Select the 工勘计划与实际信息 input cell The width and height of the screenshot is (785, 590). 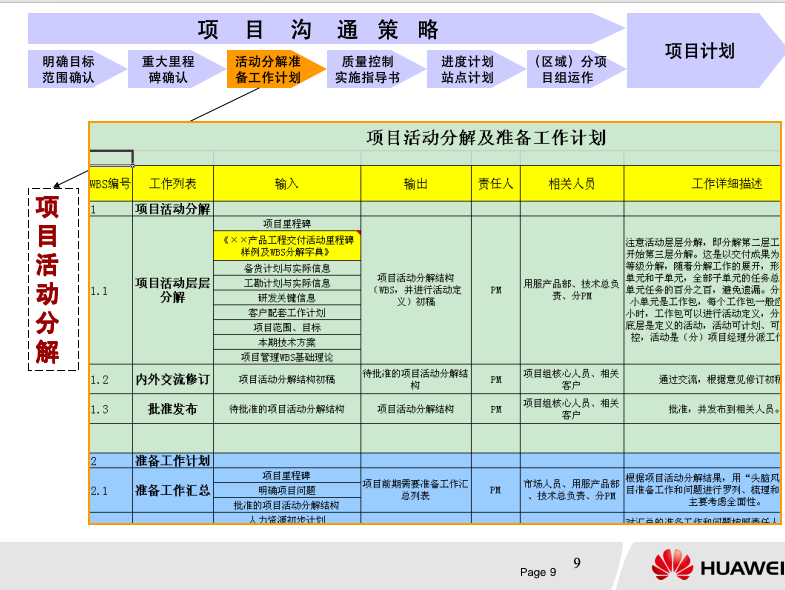(287, 283)
